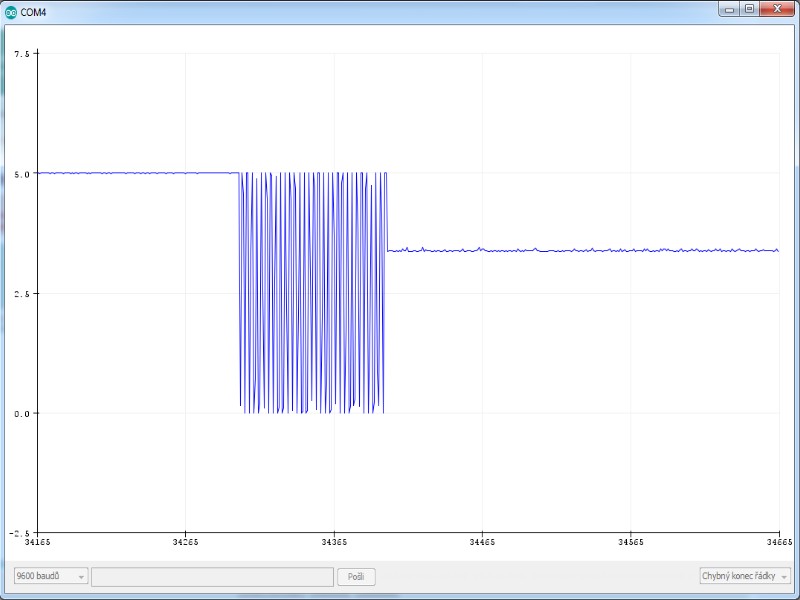Image resolution: width=800 pixels, height=600 pixels.
Task: Click the 0.0 label on Y axis
Action: click(23, 413)
